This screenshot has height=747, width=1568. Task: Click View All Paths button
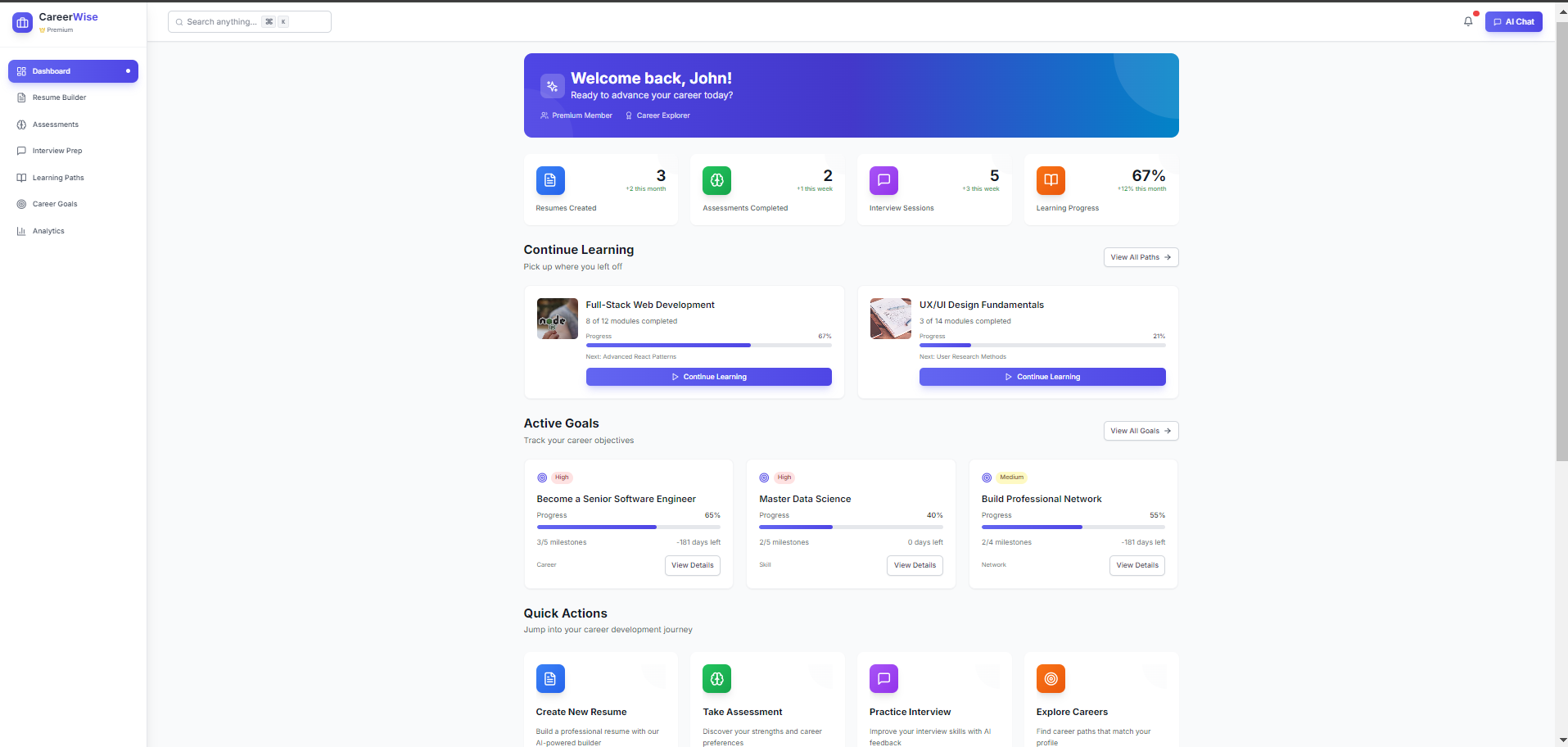[x=1141, y=257]
